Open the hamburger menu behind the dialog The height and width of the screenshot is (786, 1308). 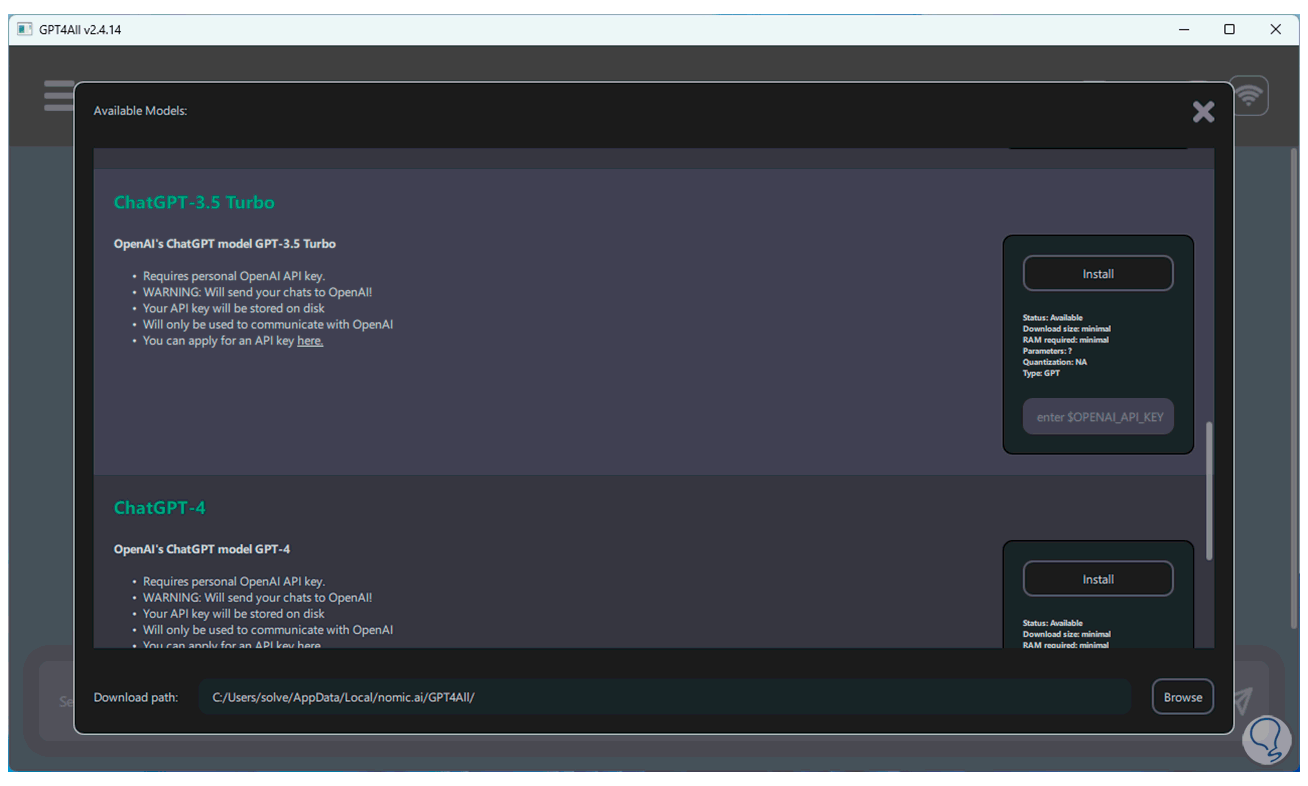click(x=59, y=96)
